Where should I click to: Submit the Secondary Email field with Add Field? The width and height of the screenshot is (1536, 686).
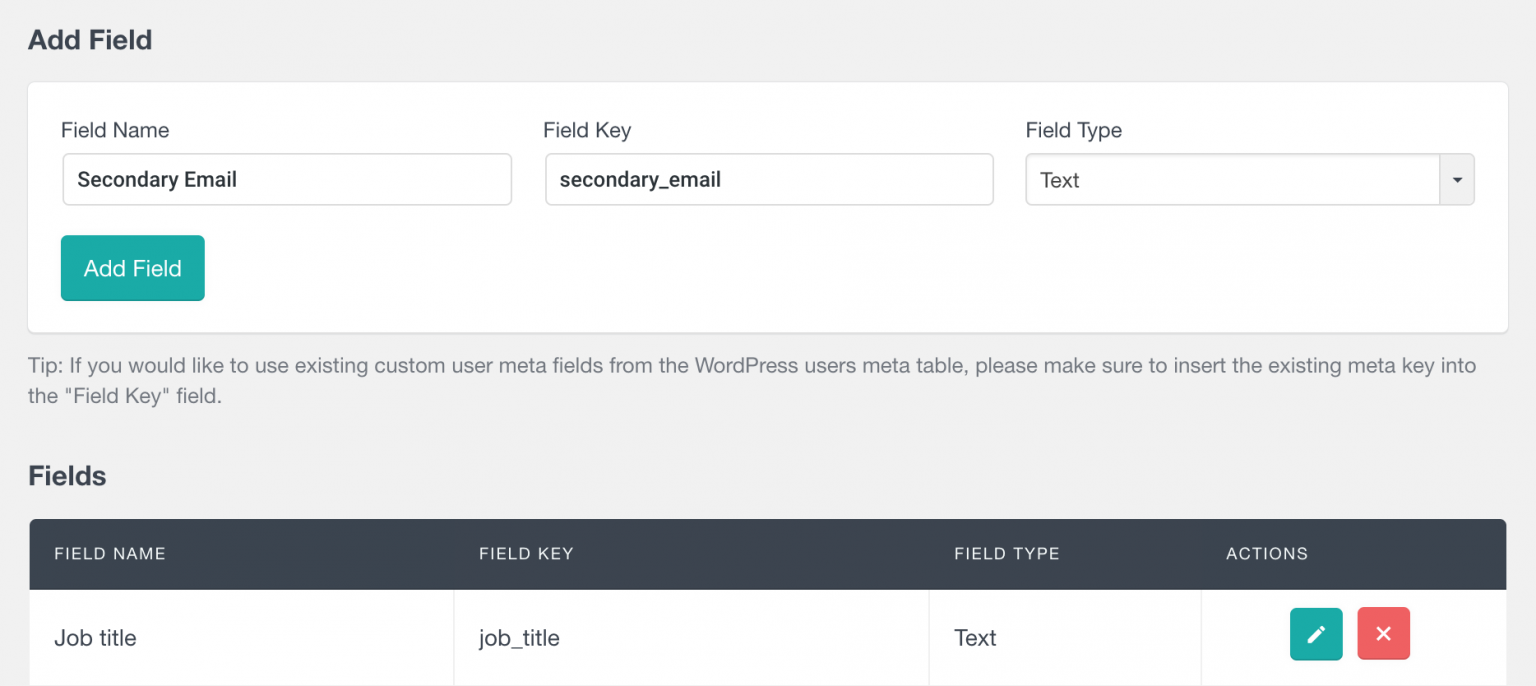[x=132, y=268]
